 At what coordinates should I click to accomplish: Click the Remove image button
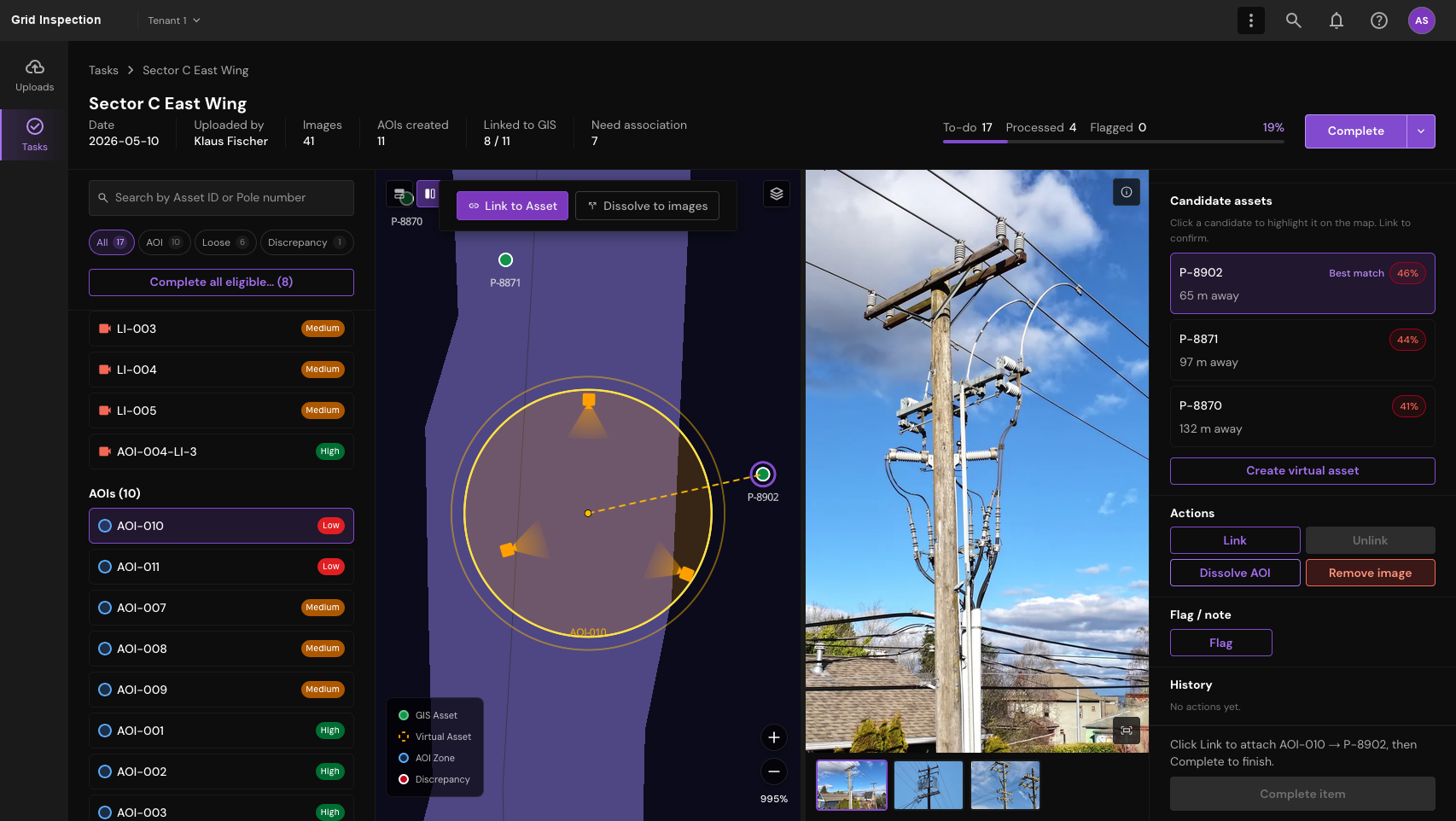(1371, 573)
